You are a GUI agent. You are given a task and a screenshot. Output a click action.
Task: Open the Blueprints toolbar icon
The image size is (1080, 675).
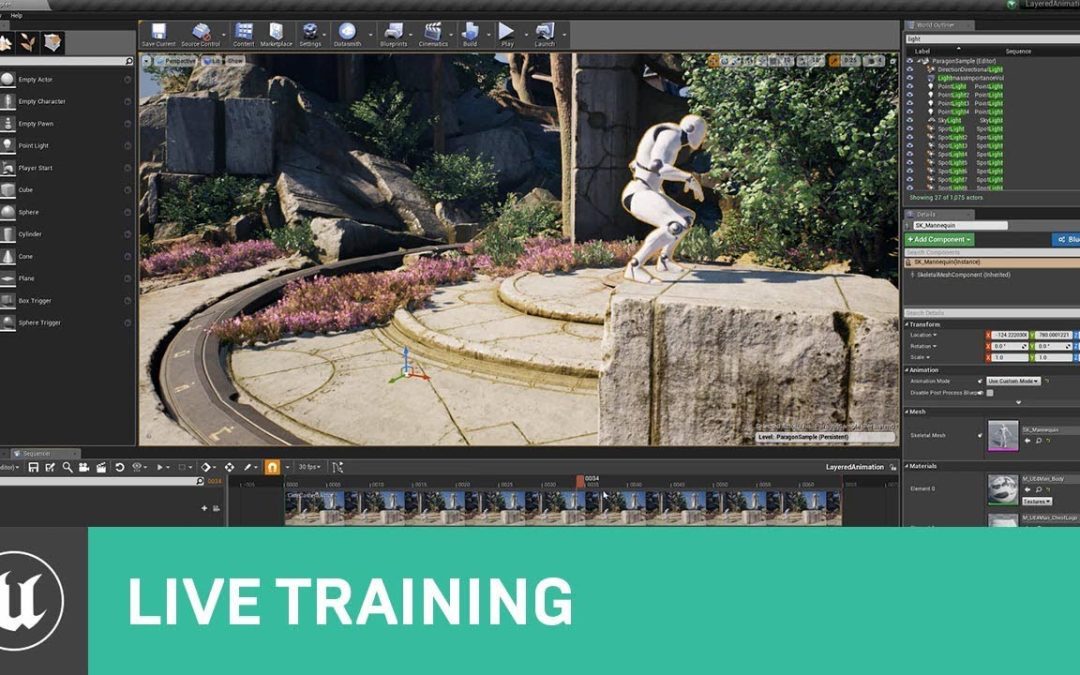[393, 32]
